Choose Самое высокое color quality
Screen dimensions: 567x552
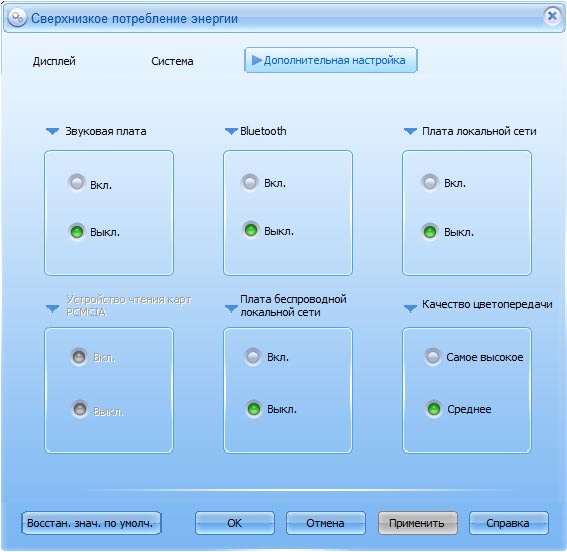[432, 357]
